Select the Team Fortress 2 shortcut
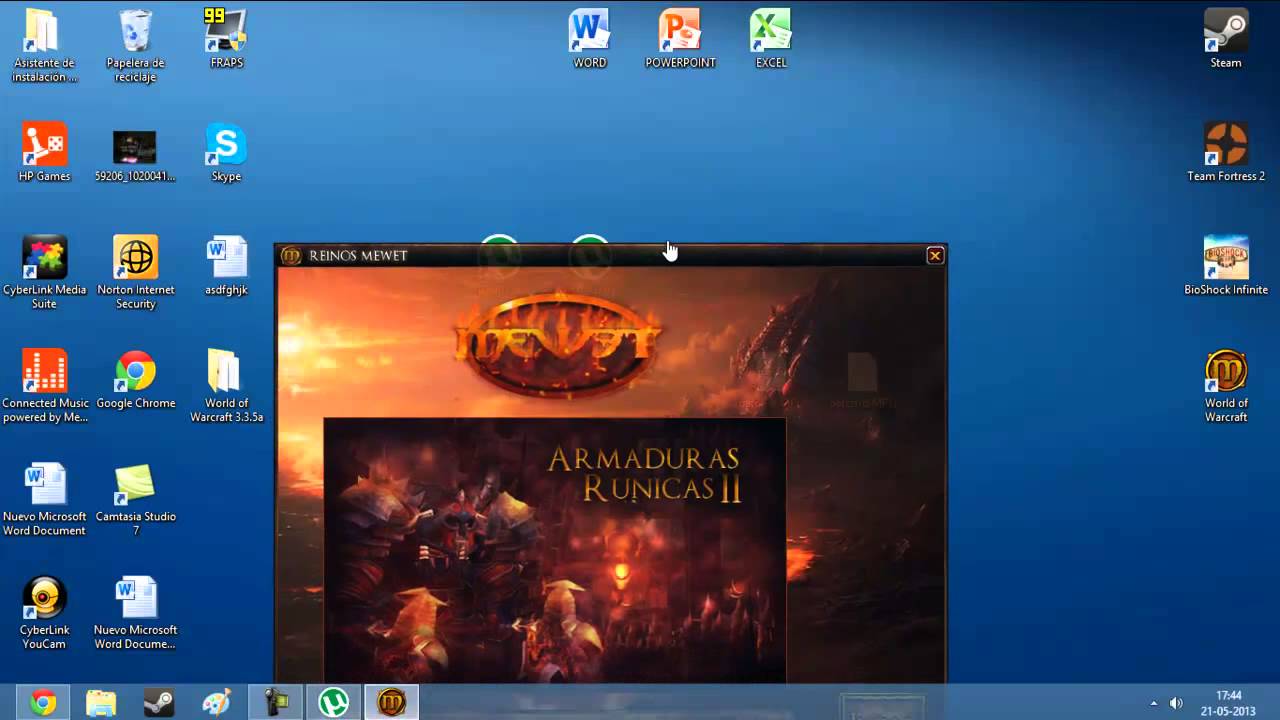This screenshot has height=720, width=1280. point(1226,152)
